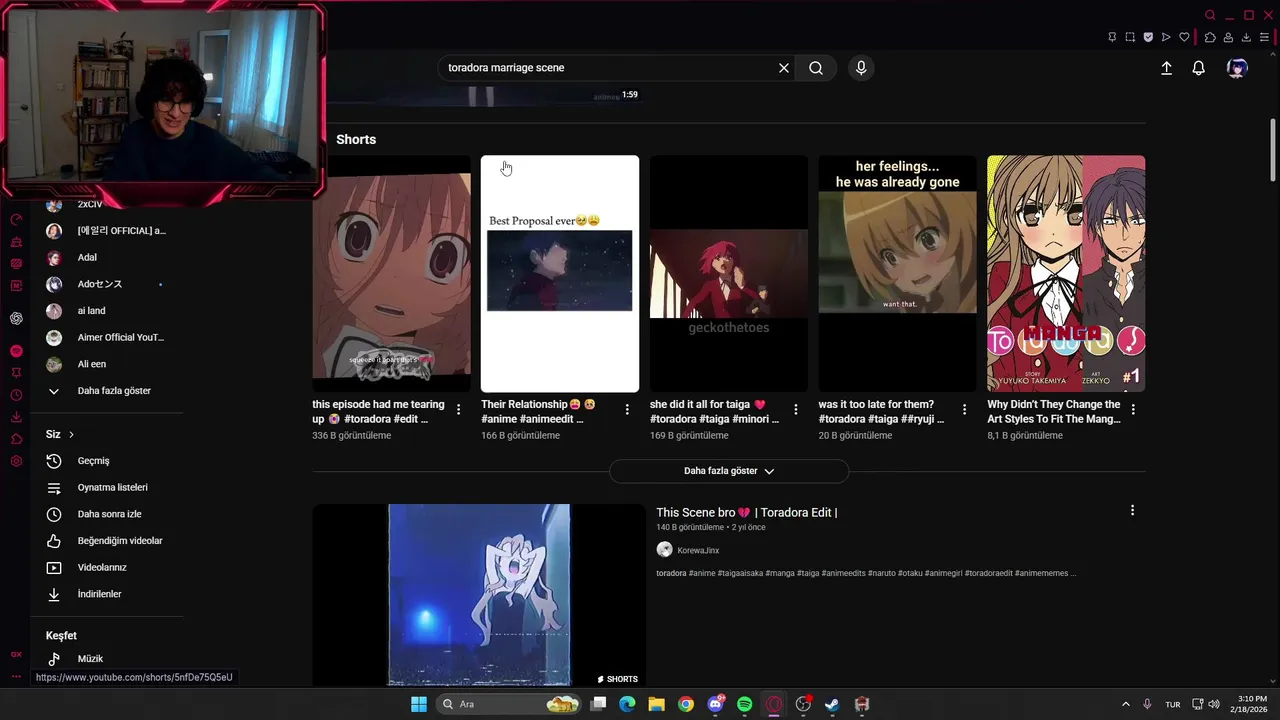Screen dimensions: 1280x720
Task: Click the snapshot capture icon in address bar
Action: pyautogui.click(x=1130, y=37)
